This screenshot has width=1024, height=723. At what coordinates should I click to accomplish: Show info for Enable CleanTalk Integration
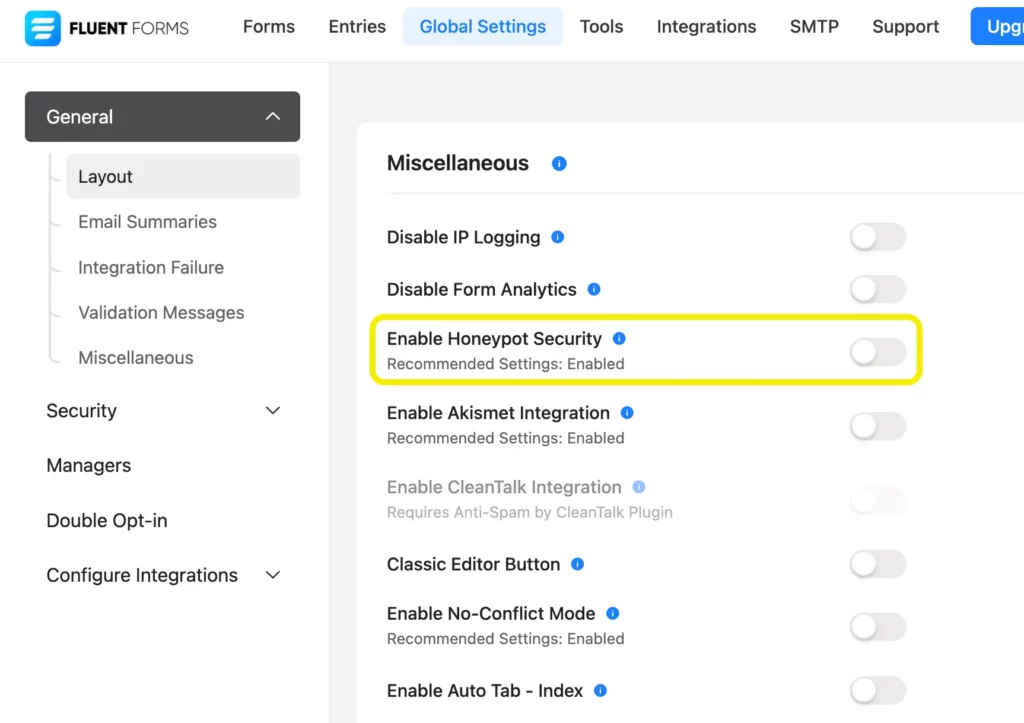tap(639, 487)
